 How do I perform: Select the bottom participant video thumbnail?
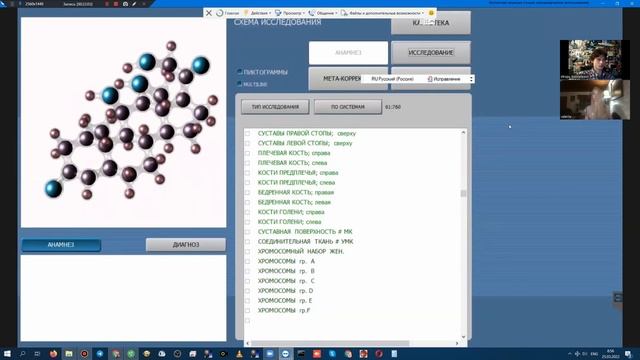(x=594, y=100)
